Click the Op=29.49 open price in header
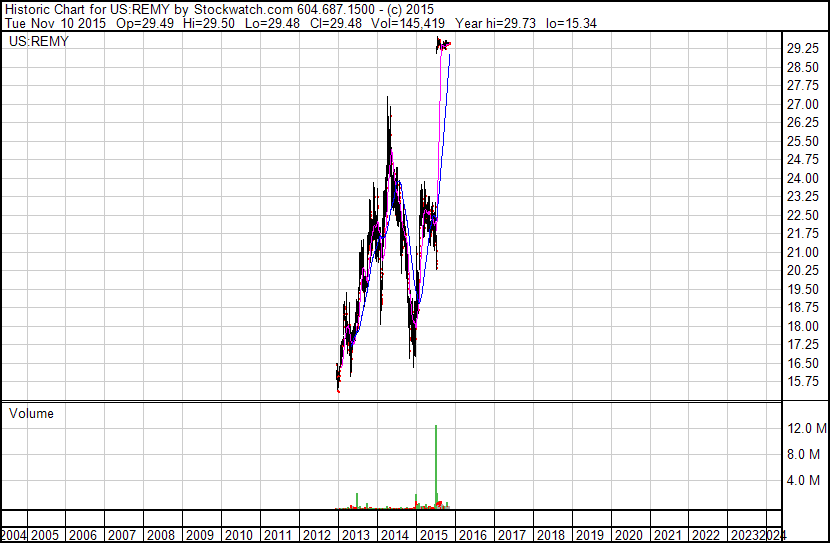830x543 pixels. pyautogui.click(x=145, y=24)
